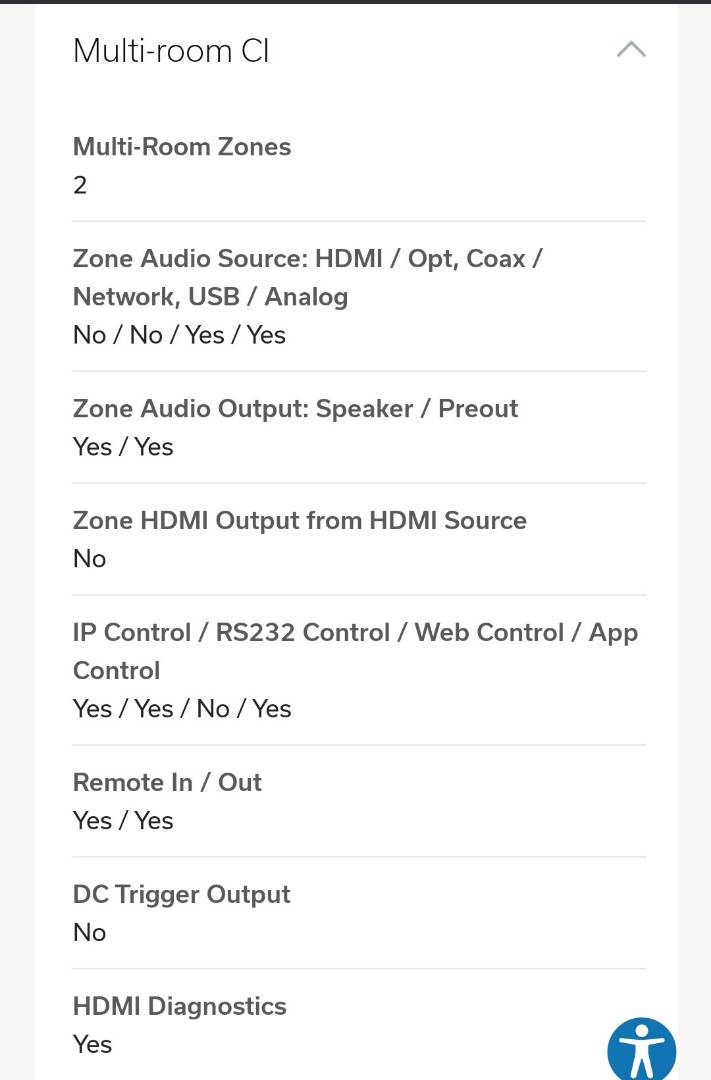Click the Zone HDMI Output No value

90,559
